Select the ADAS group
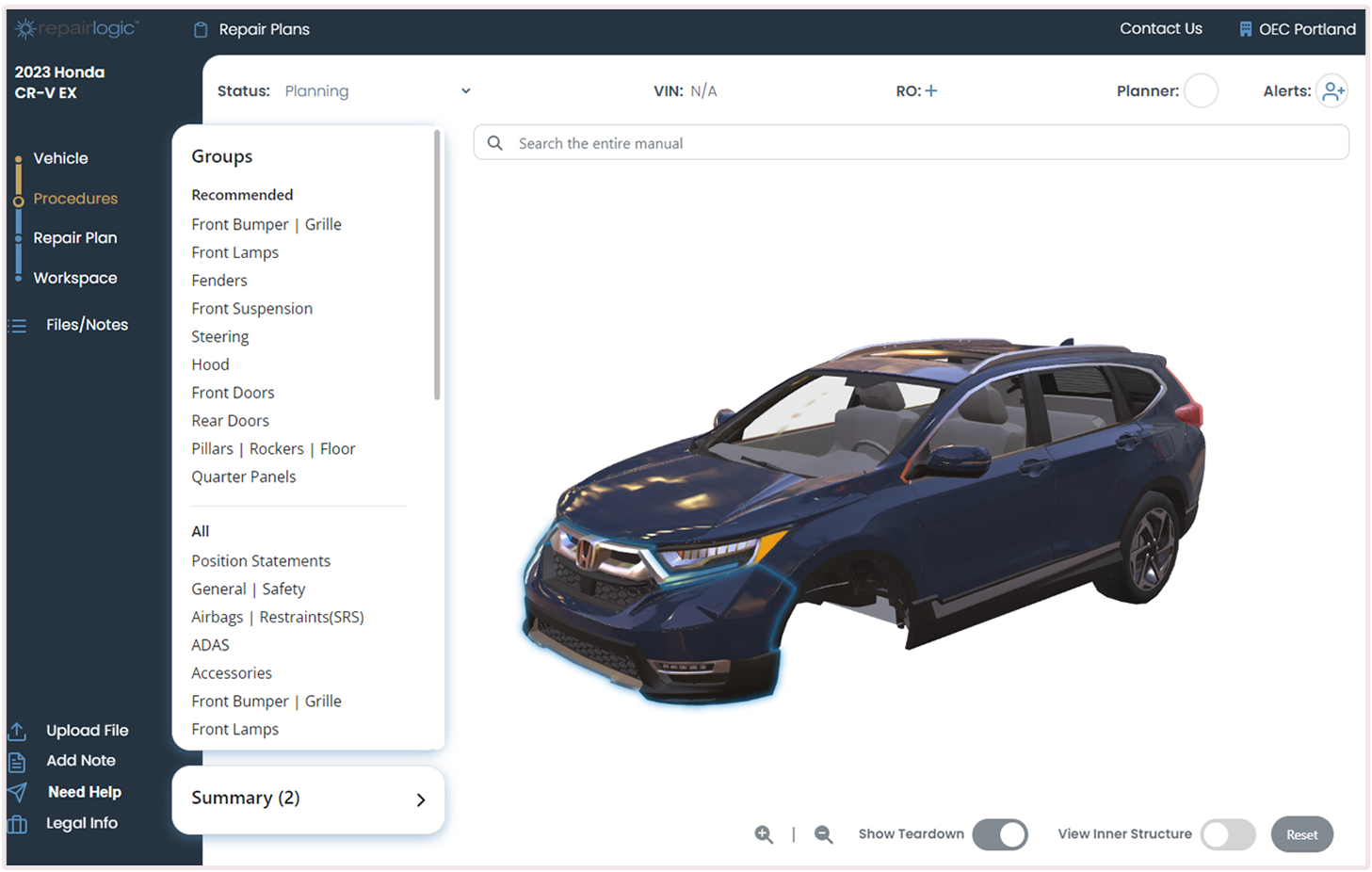 (x=210, y=645)
